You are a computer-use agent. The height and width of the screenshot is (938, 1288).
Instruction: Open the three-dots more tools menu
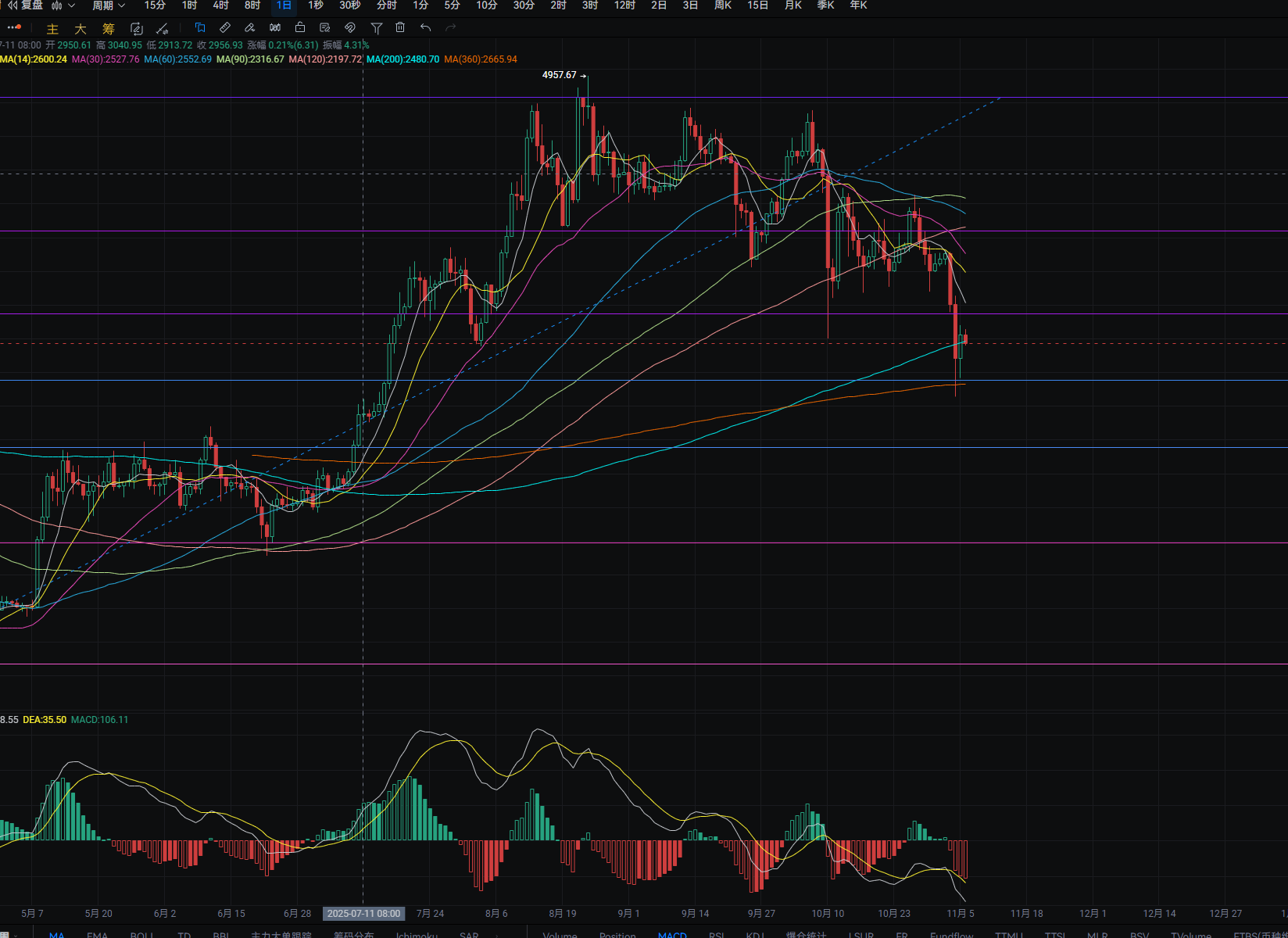14,28
